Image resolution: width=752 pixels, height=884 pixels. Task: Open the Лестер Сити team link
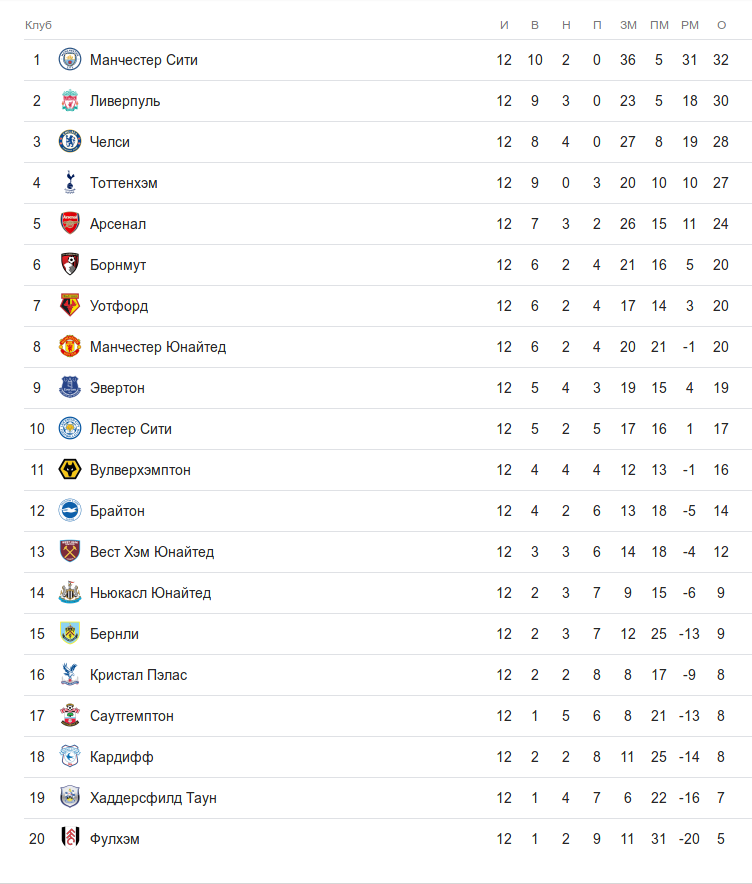click(x=131, y=429)
